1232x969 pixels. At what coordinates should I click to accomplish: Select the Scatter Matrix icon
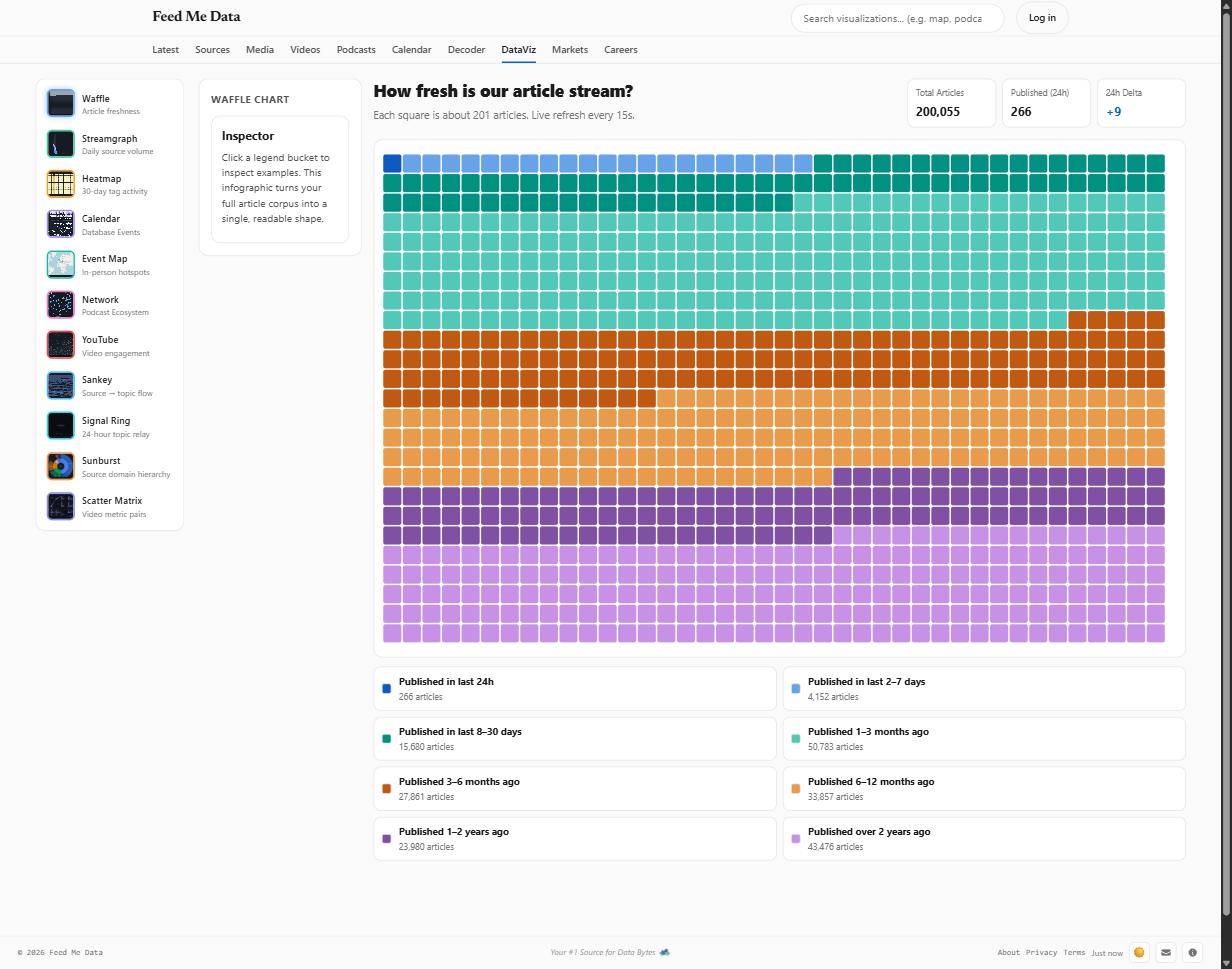coord(60,506)
